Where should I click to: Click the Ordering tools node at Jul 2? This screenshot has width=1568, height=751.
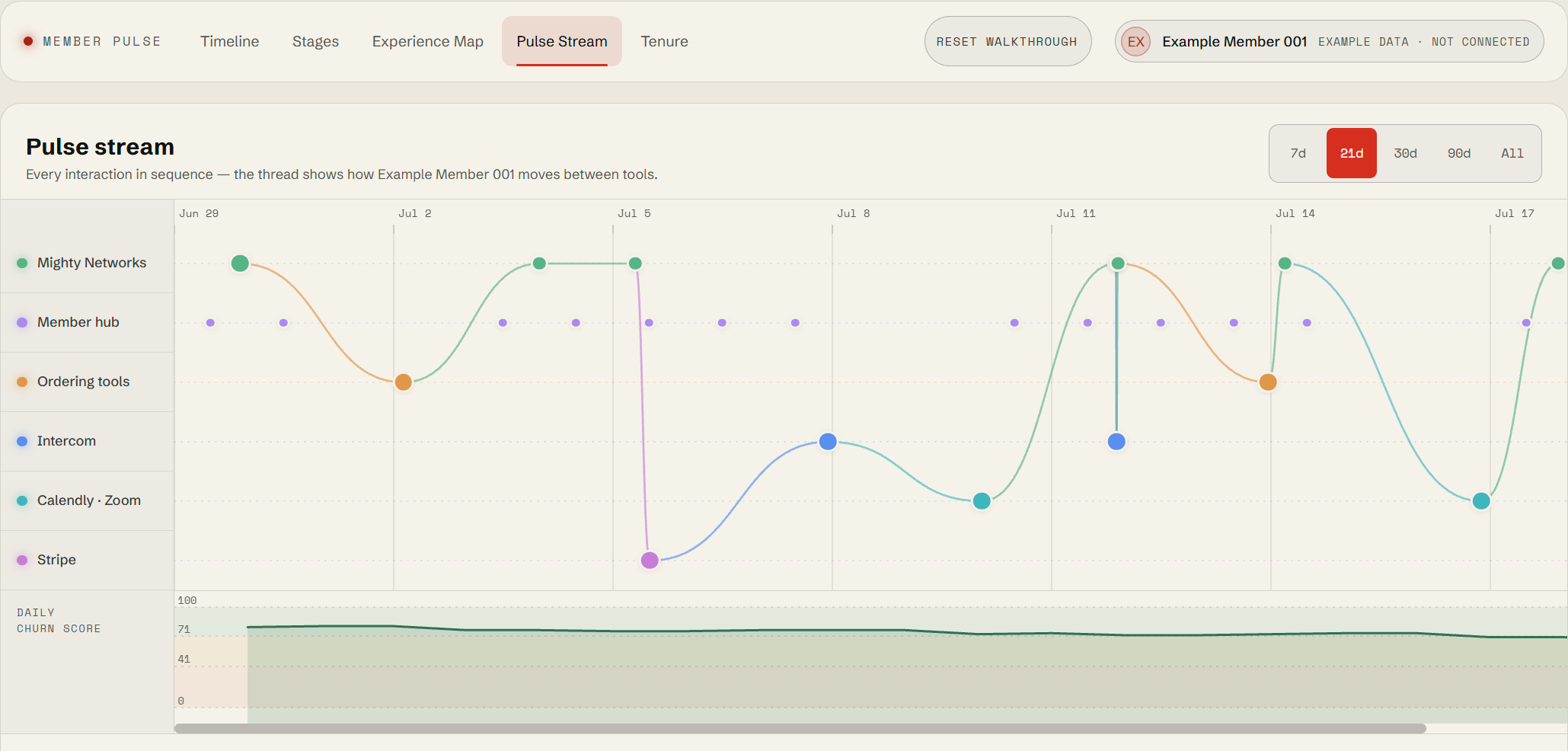404,382
